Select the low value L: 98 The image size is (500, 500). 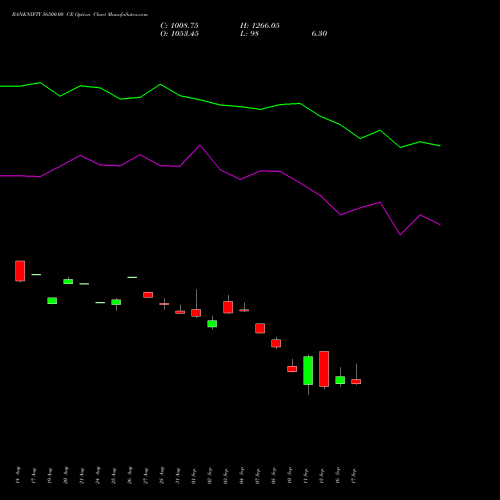[249, 34]
